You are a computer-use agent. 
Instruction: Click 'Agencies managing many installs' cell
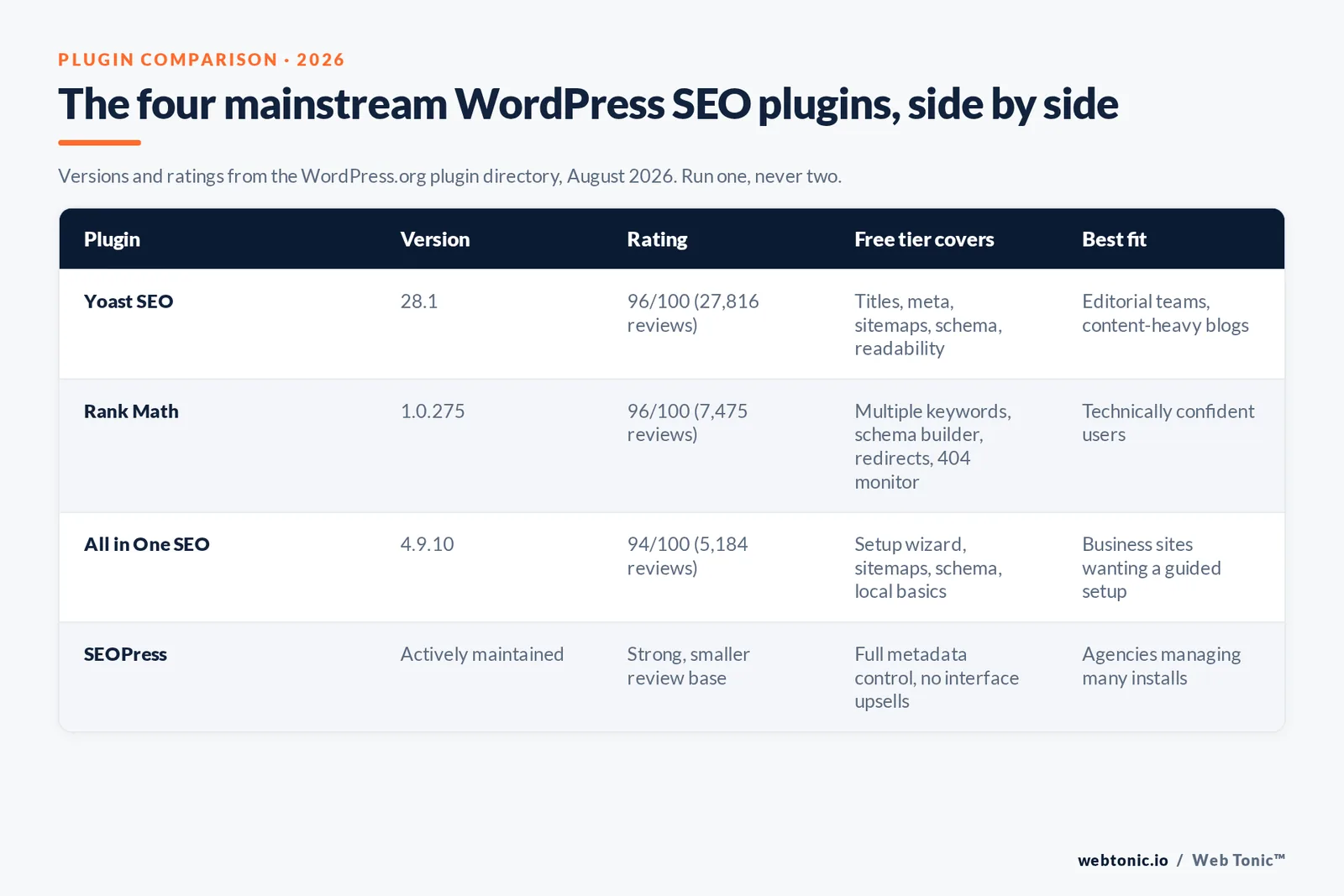[x=1162, y=666]
